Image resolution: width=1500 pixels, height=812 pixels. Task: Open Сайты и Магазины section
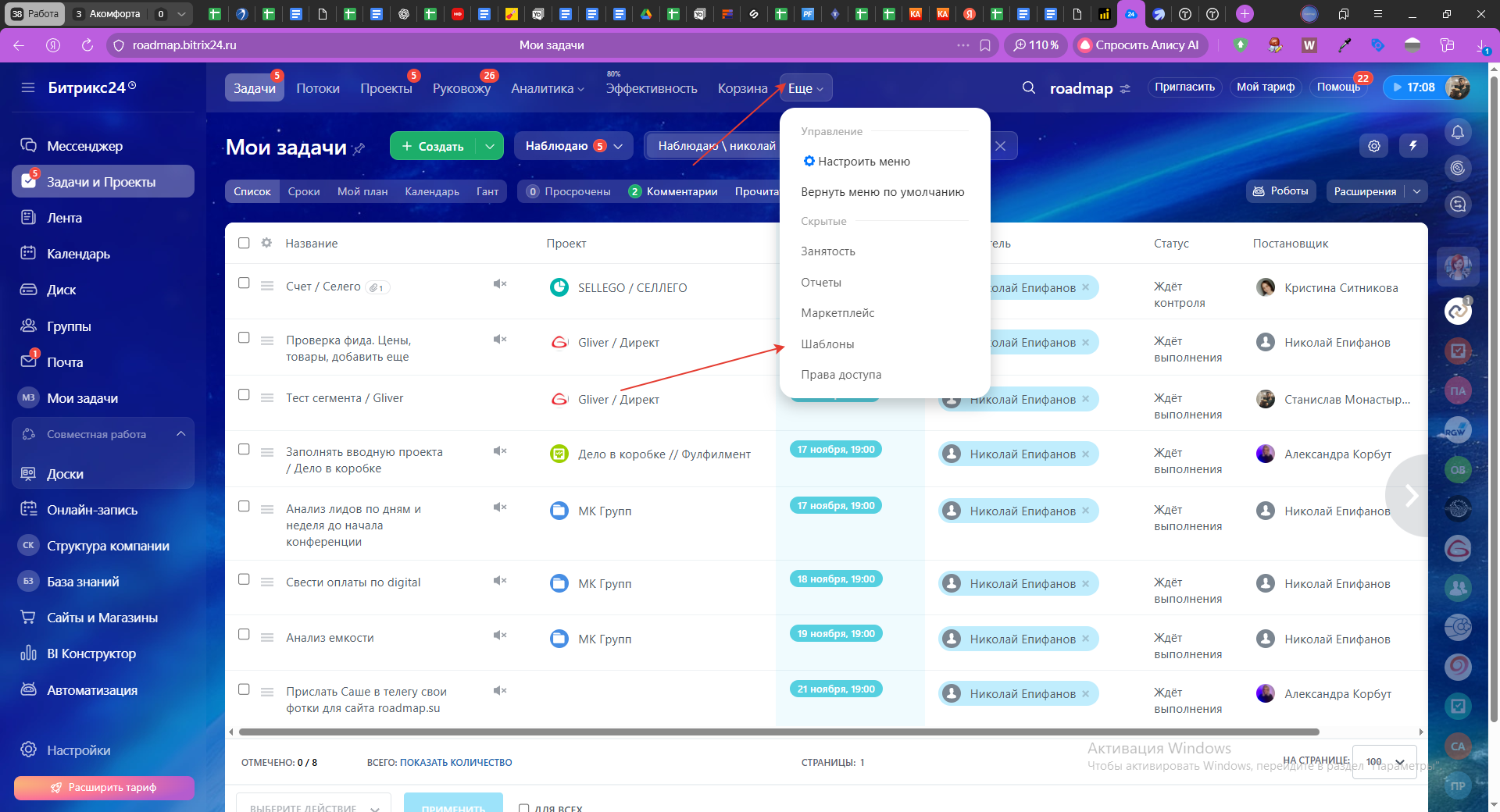pyautogui.click(x=102, y=618)
